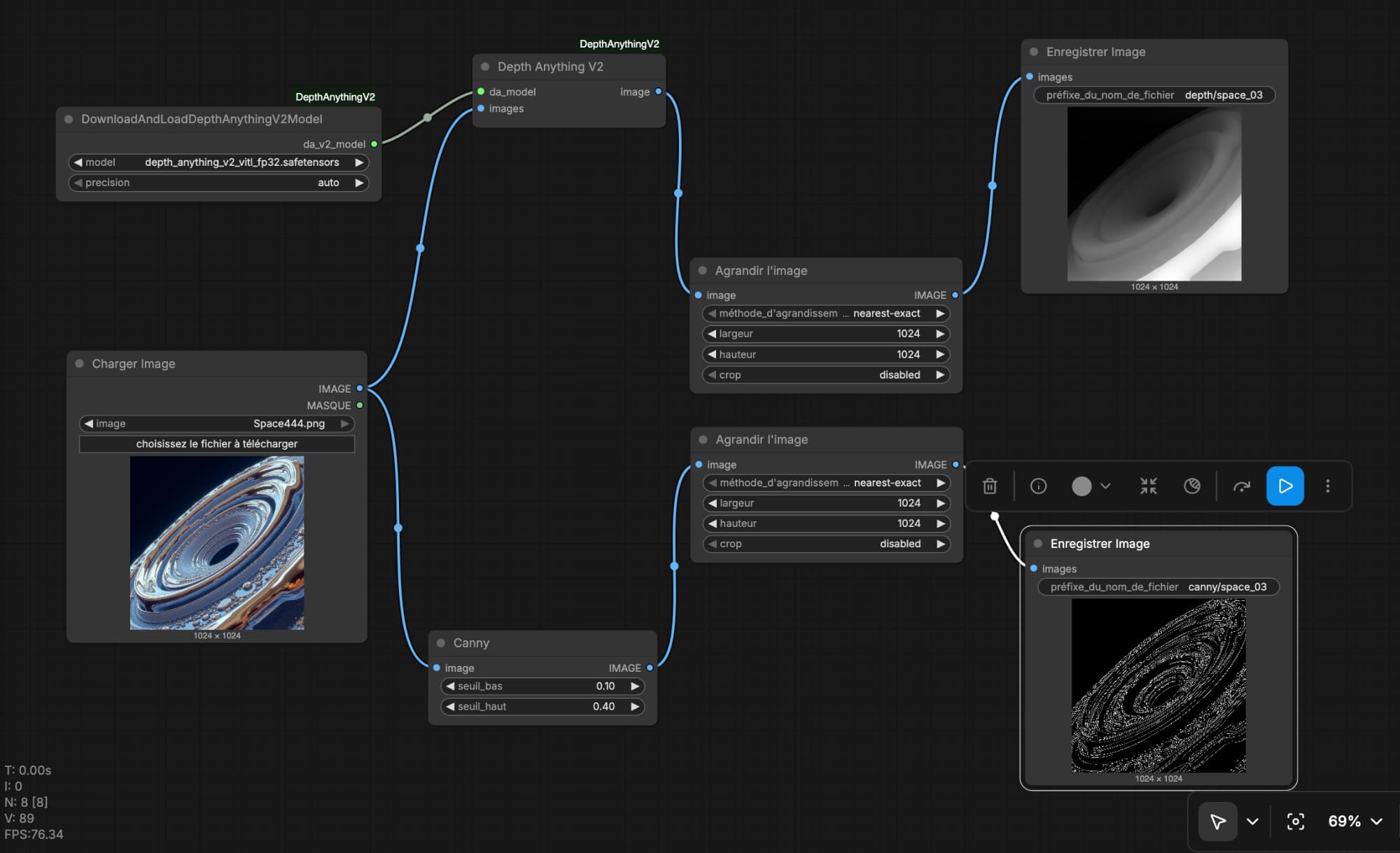
Task: Open node color picker dropdown chevron
Action: tap(1105, 486)
